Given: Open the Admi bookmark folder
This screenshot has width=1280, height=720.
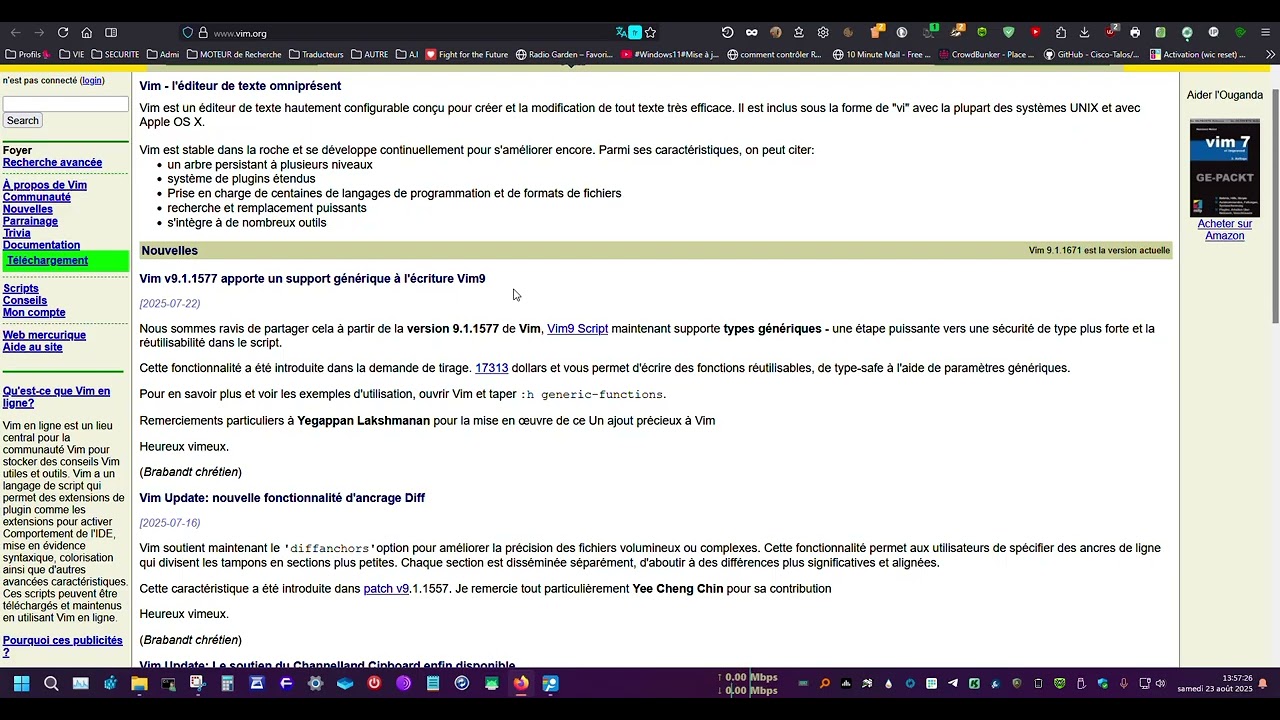Looking at the screenshot, I should point(162,54).
